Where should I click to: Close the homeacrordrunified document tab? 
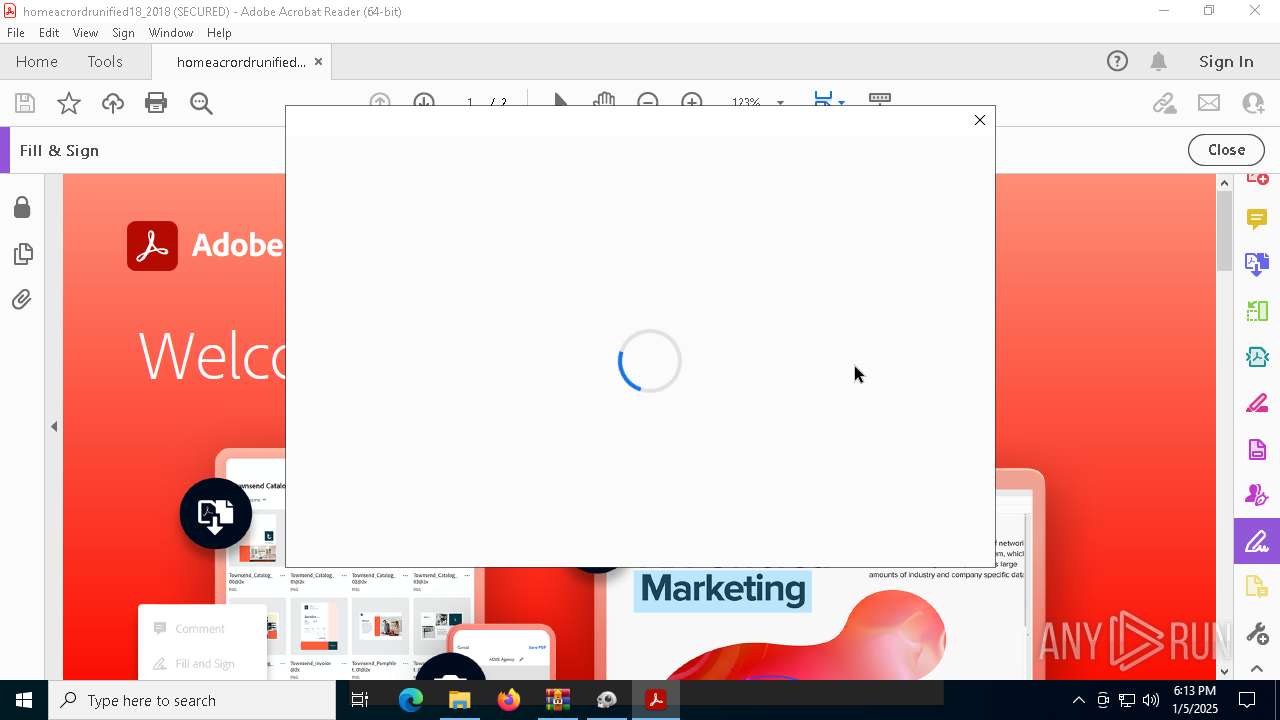tap(318, 62)
